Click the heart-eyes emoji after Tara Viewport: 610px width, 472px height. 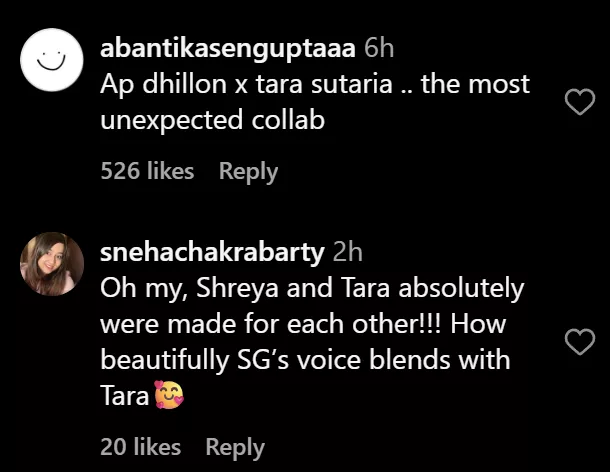[167, 397]
